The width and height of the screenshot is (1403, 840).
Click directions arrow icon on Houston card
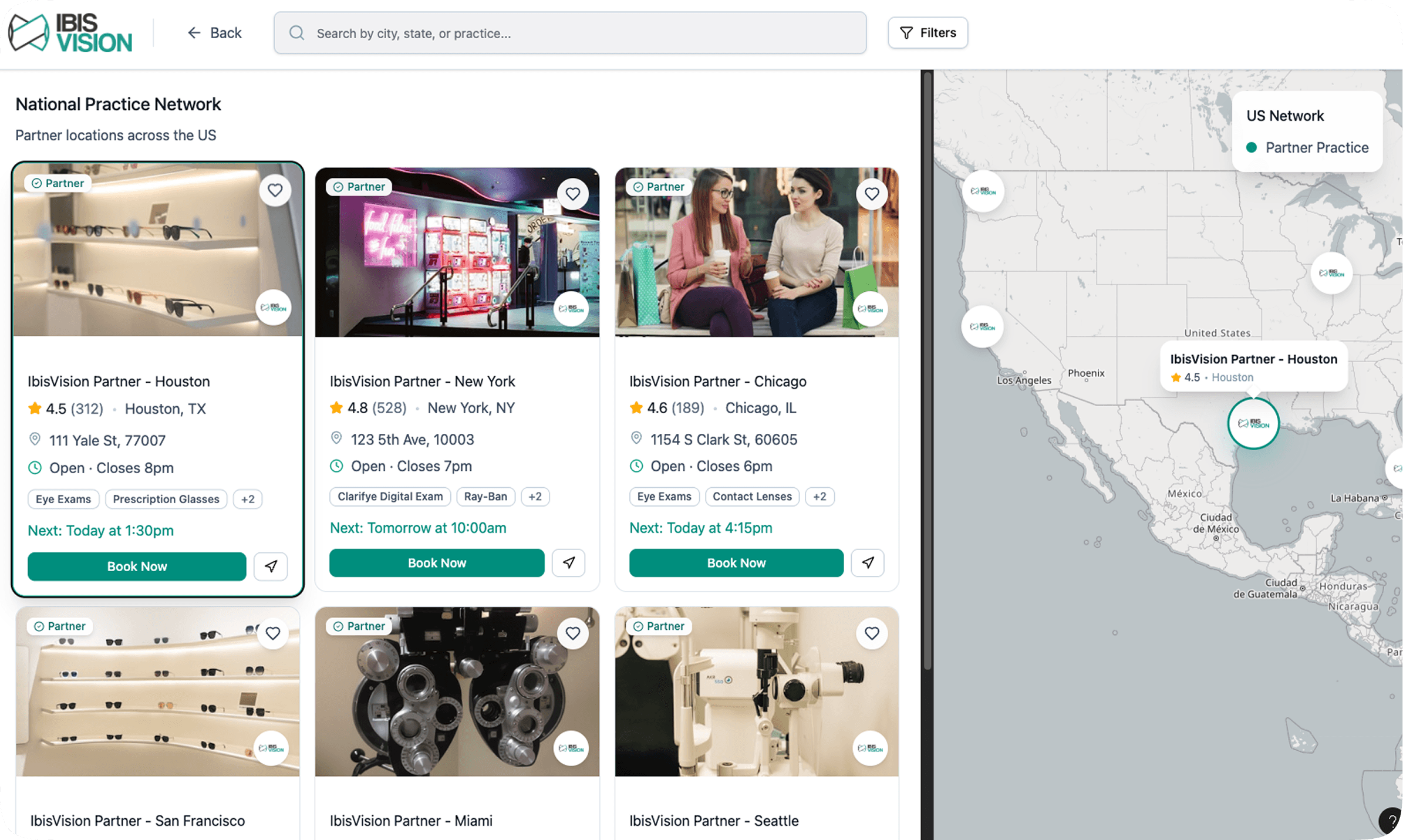pyautogui.click(x=271, y=566)
